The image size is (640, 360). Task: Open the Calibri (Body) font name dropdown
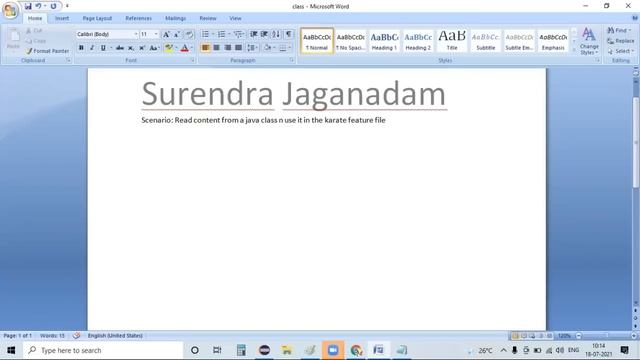point(136,34)
